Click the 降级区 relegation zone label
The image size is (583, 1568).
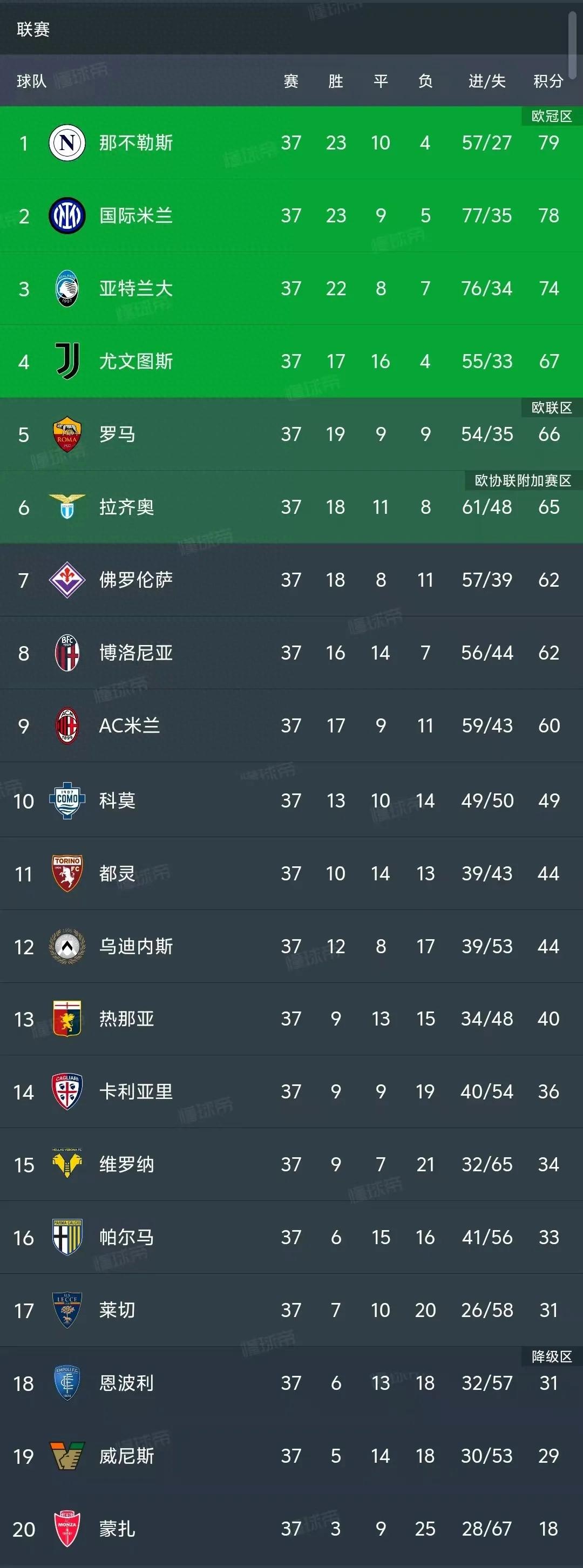point(551,1356)
